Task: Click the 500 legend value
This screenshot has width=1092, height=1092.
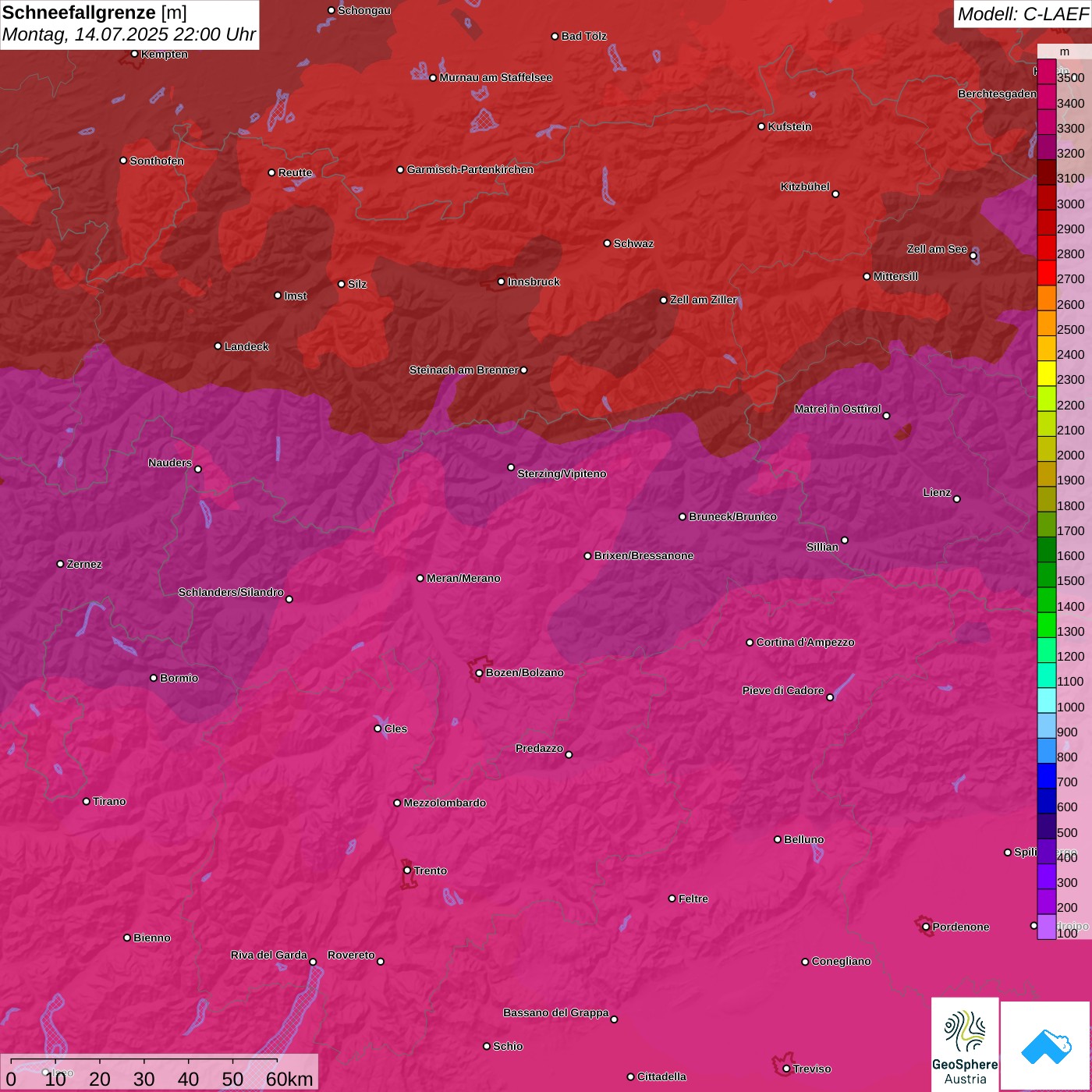Action: point(1067,832)
